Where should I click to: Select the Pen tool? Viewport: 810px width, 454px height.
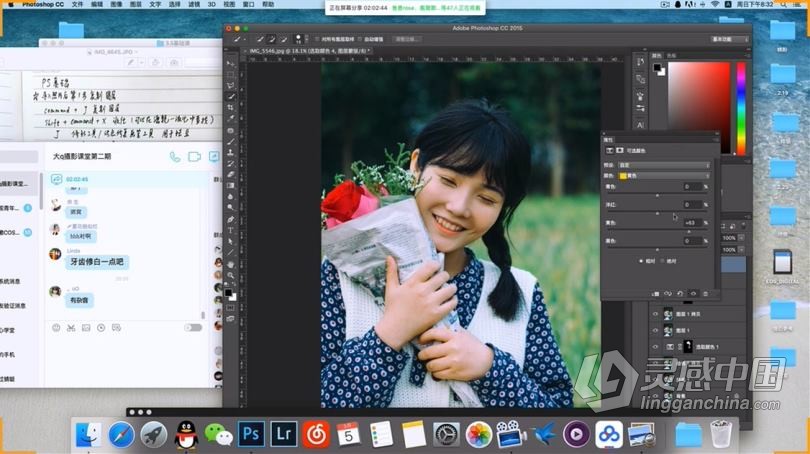tap(230, 220)
